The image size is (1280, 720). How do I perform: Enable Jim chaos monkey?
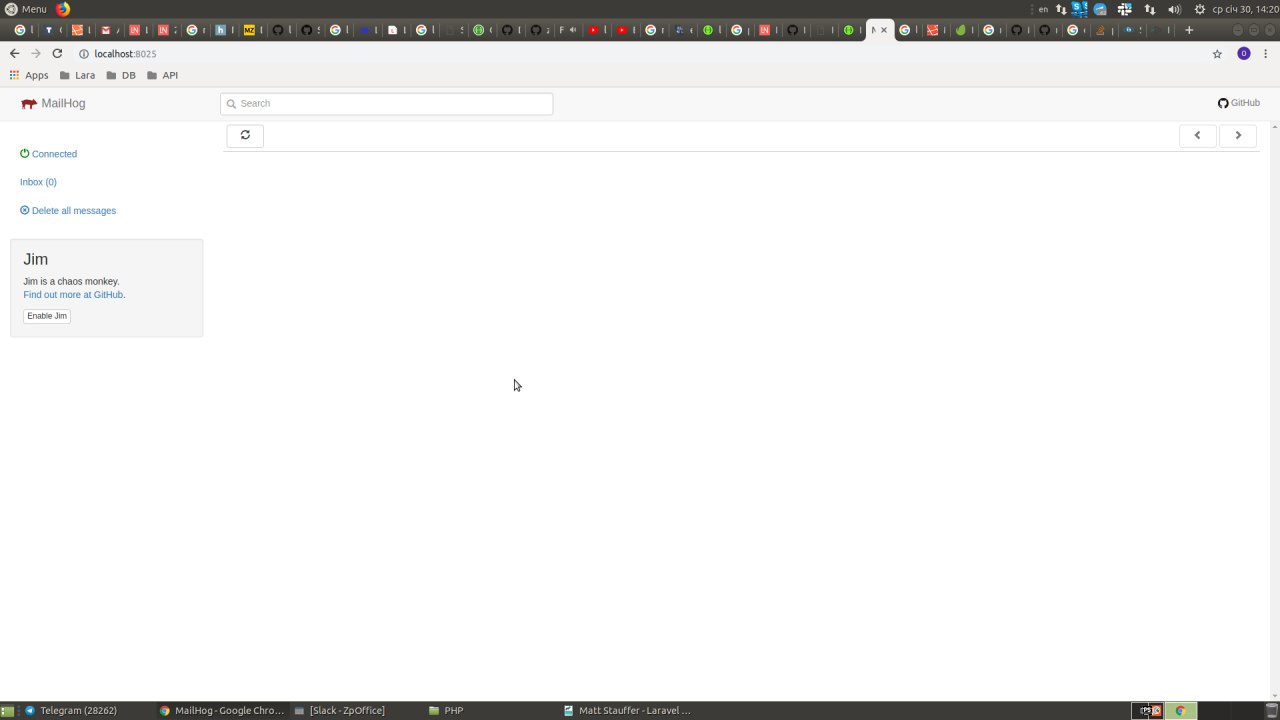coord(47,316)
